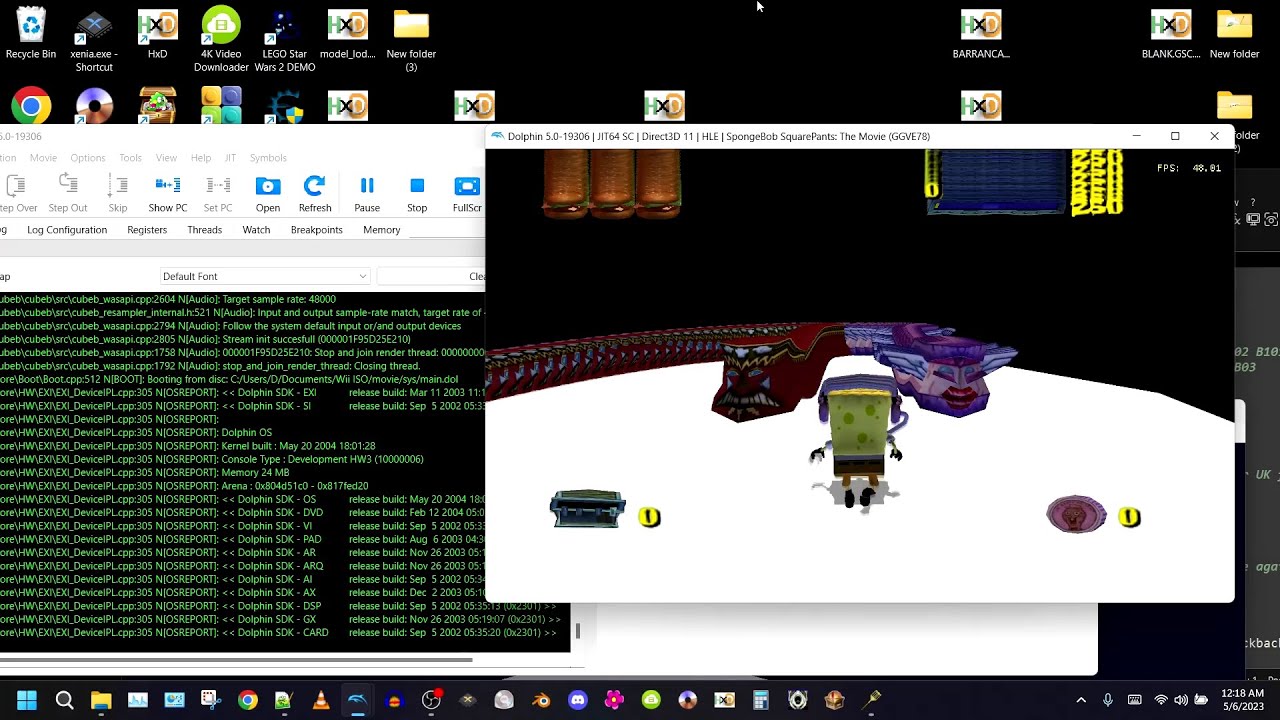Open the Windows Start menu
This screenshot has height=720, width=1280.
pos(27,700)
